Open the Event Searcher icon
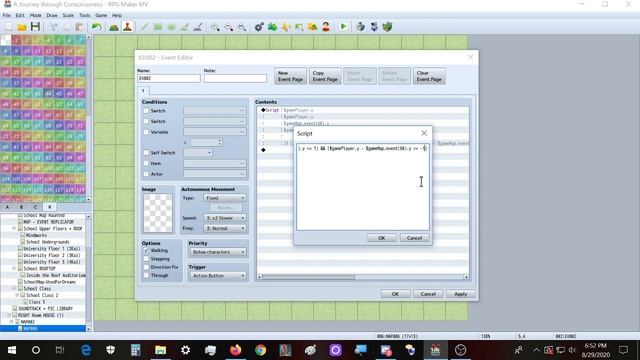Screen dimensions: 640x360 click(299, 27)
